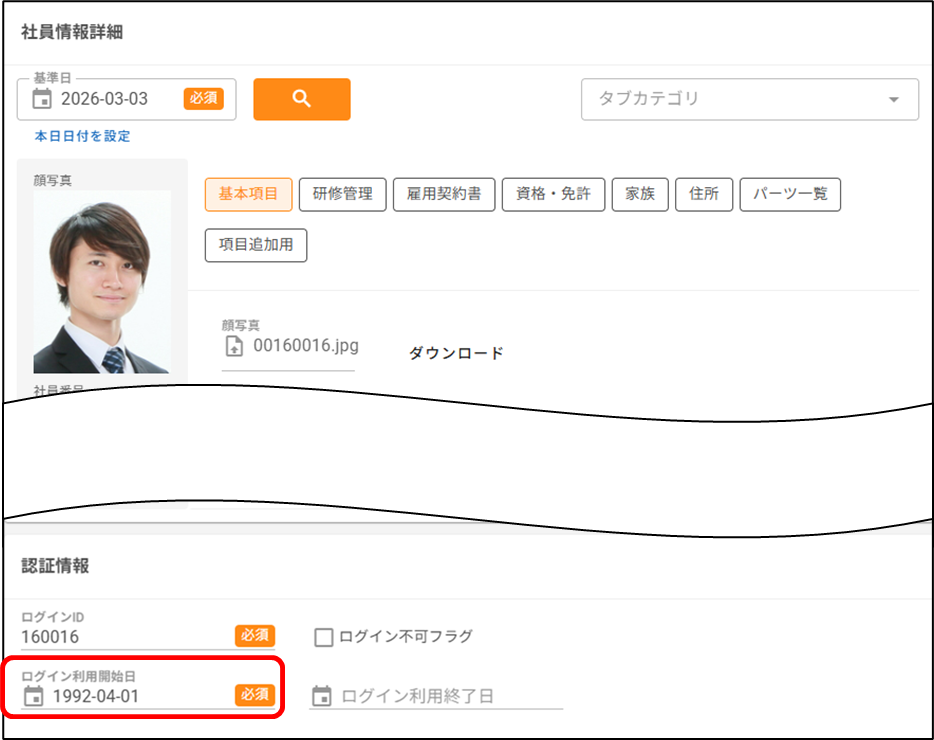The width and height of the screenshot is (934, 740).
Task: Select the 家族 tab
Action: (x=640, y=194)
